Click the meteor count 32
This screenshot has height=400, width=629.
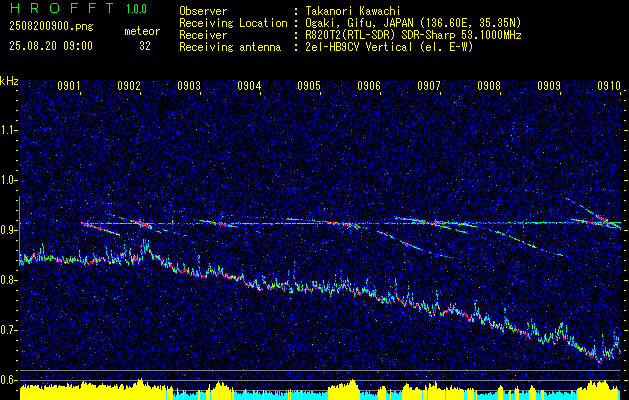tap(145, 47)
